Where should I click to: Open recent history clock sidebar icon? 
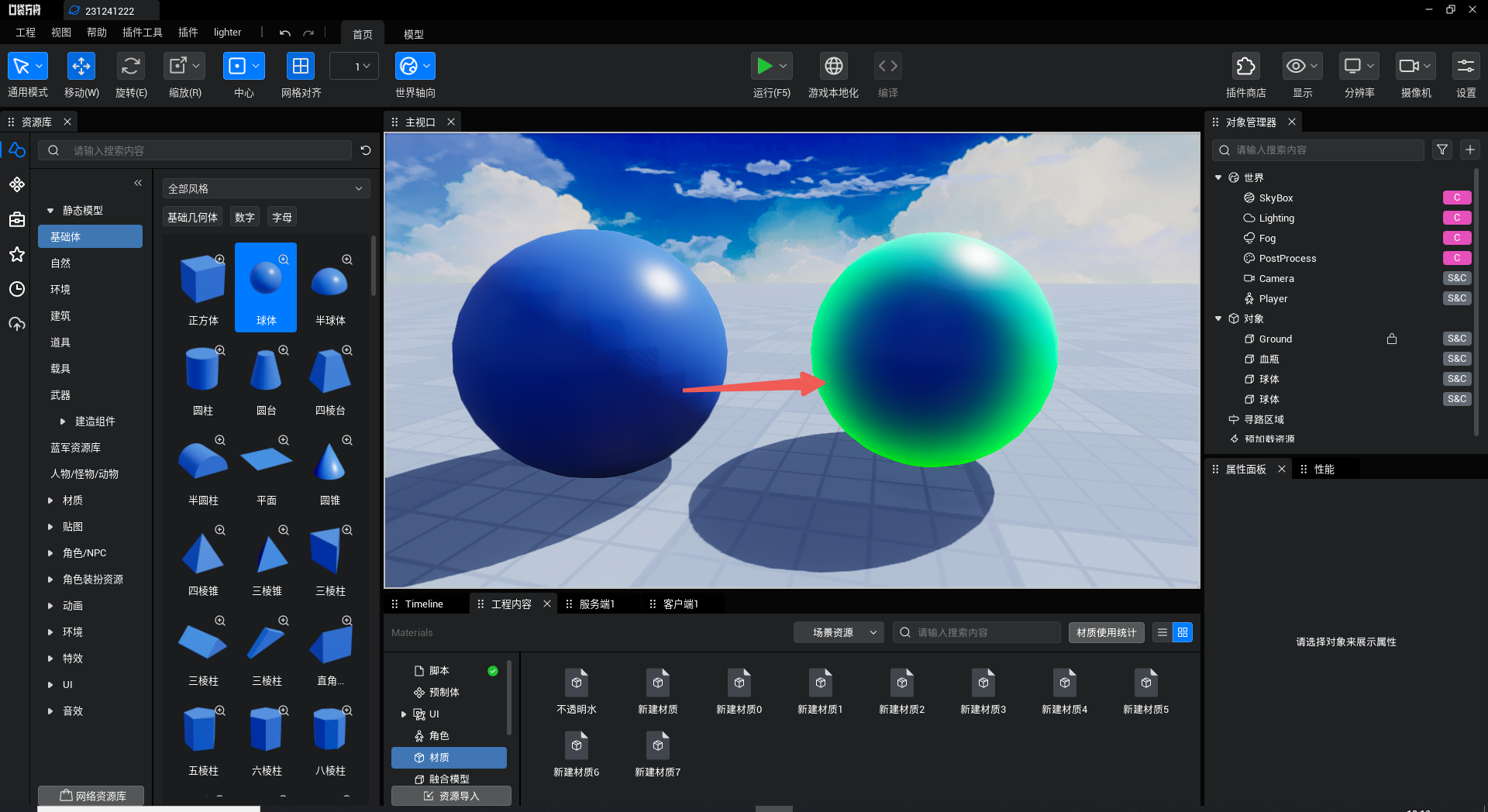click(17, 289)
